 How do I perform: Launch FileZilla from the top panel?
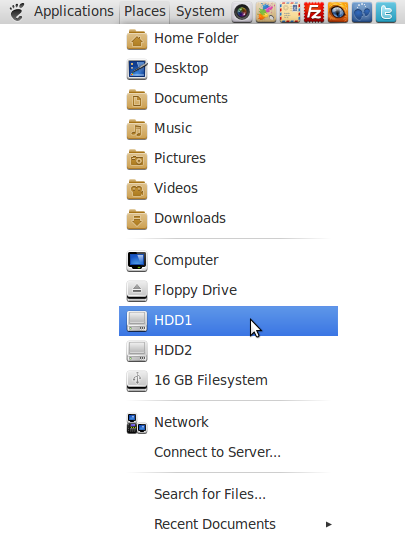pos(314,12)
